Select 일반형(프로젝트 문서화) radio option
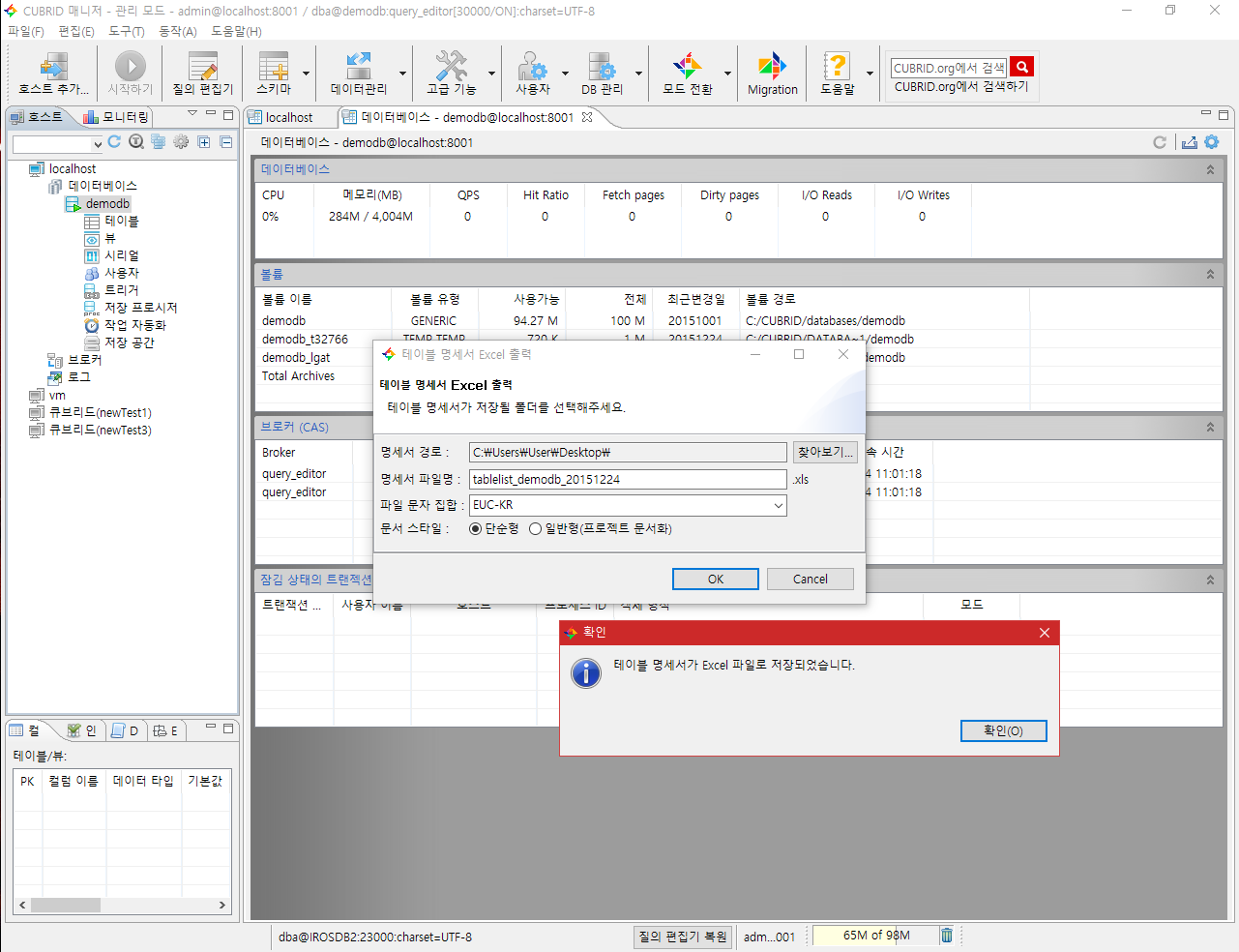 [535, 528]
